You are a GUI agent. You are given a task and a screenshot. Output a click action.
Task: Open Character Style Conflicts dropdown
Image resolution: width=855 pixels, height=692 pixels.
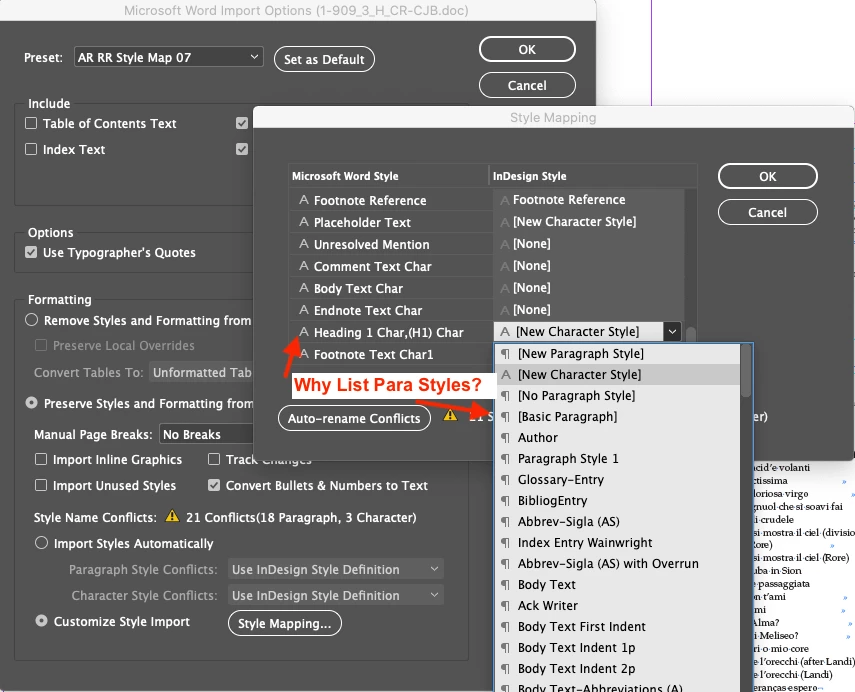pos(335,595)
